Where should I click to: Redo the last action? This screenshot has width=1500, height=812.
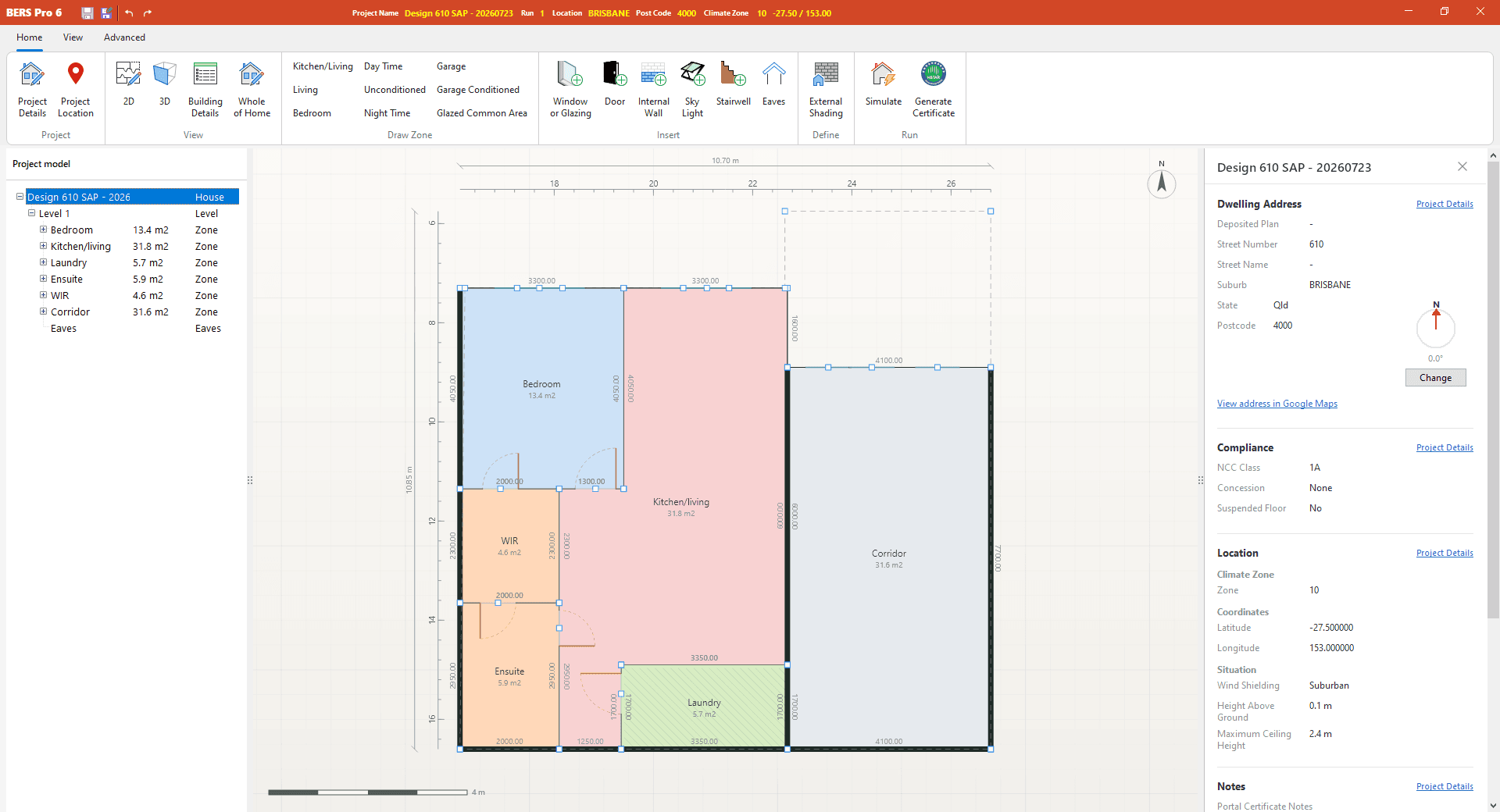coord(148,12)
